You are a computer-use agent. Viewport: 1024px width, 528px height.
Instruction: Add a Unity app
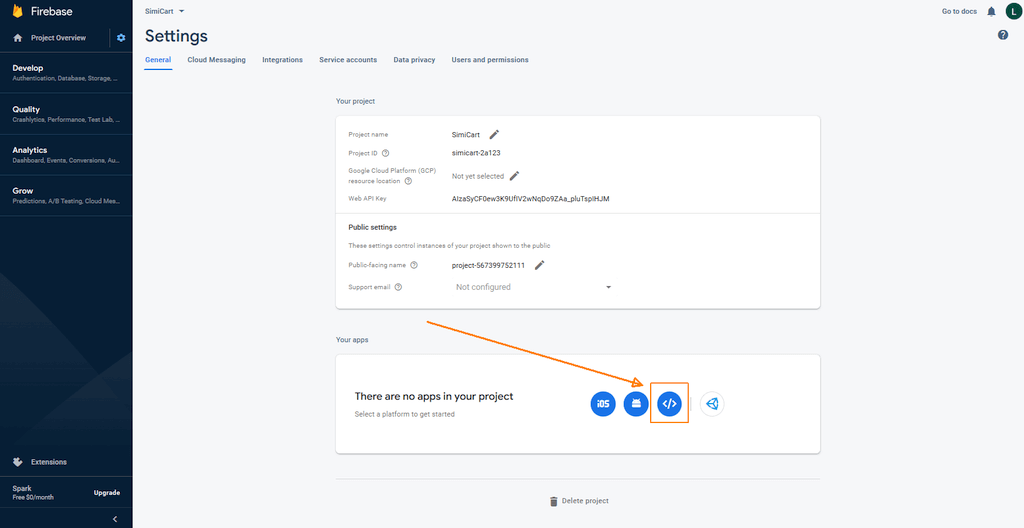coord(712,404)
